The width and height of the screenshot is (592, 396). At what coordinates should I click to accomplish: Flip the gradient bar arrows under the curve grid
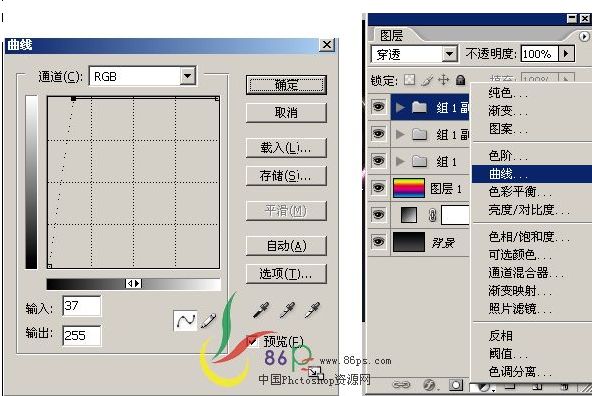point(134,284)
